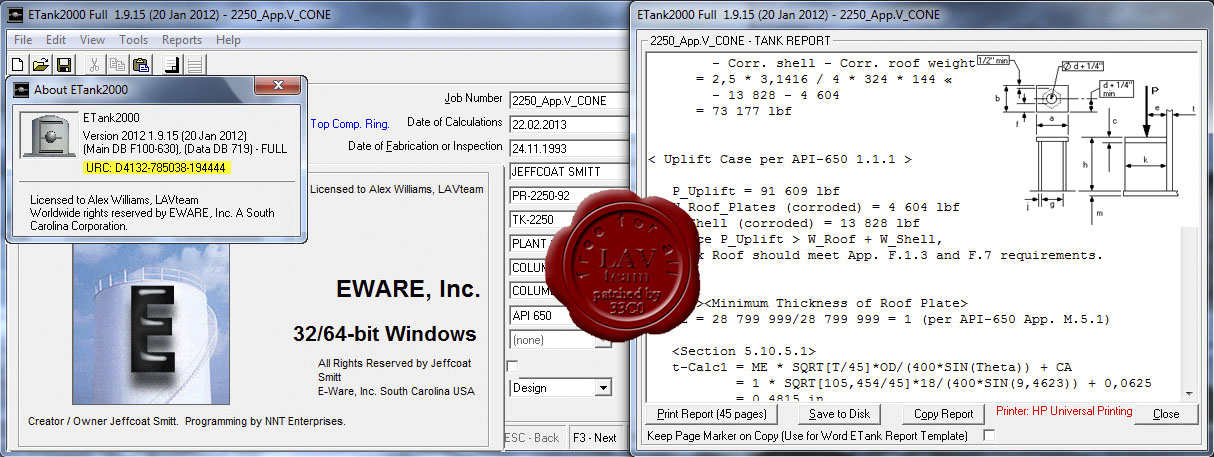Click '32/64-bit Windows' splash text
The image size is (1214, 457).
pyautogui.click(x=385, y=333)
